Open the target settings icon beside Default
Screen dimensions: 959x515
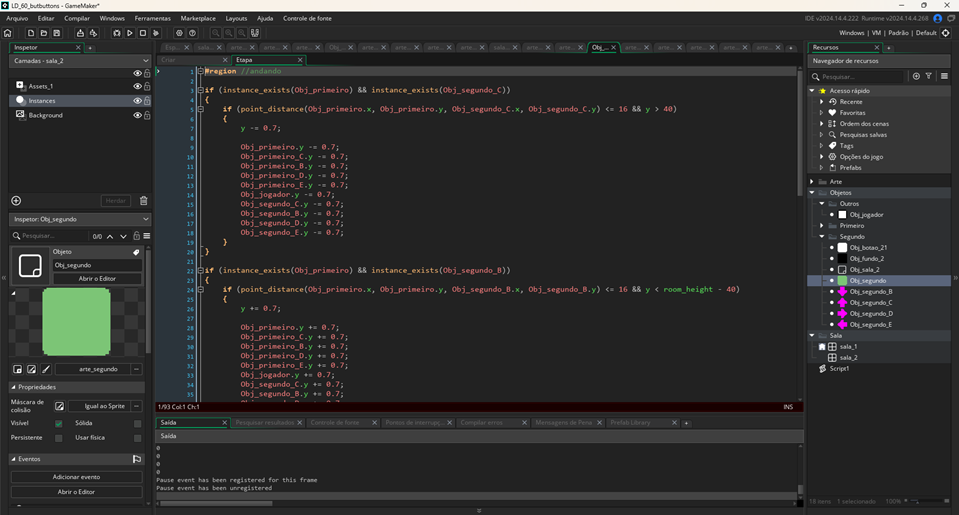pos(946,33)
